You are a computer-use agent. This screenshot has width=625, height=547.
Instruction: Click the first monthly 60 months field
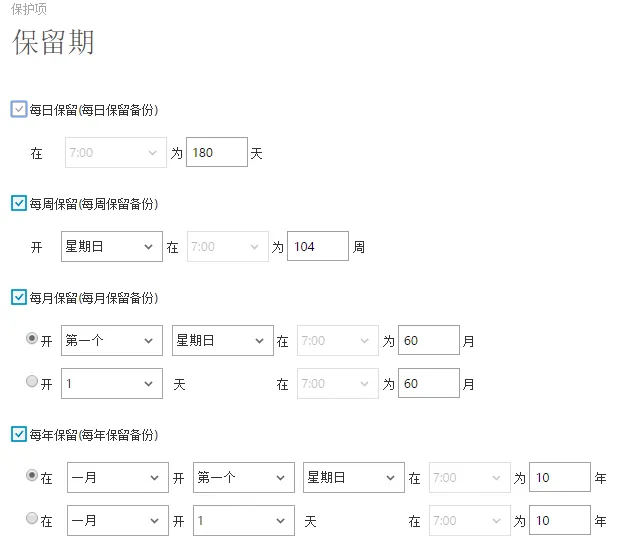(429, 340)
